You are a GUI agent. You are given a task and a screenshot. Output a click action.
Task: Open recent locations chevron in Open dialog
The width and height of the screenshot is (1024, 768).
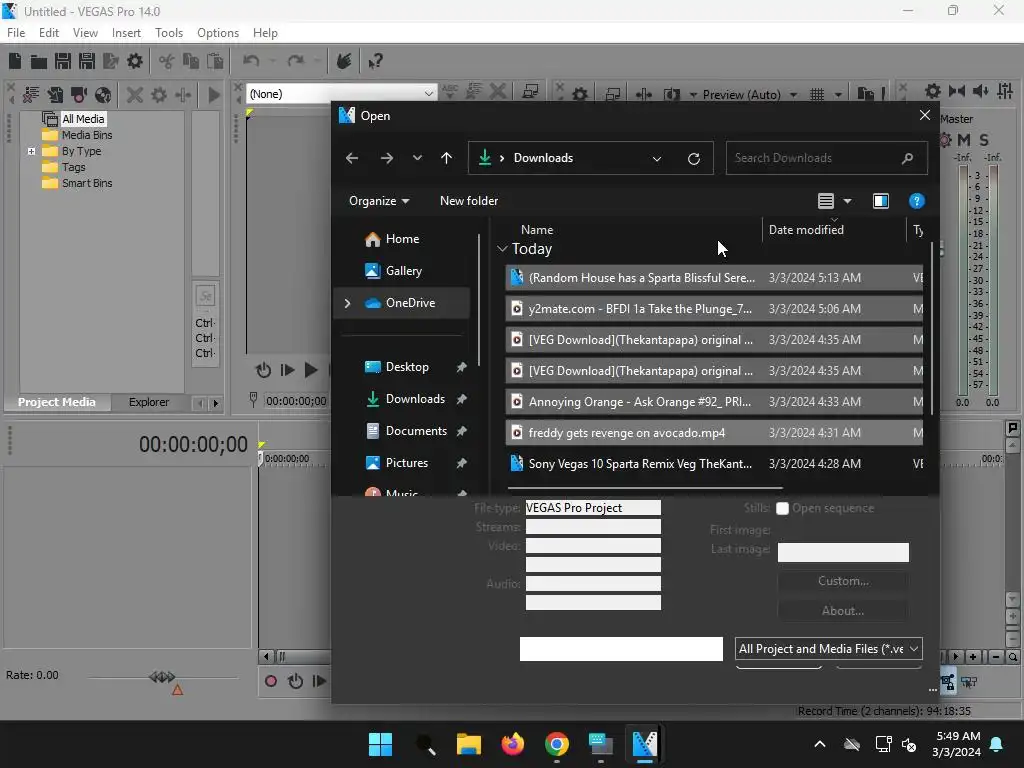pyautogui.click(x=417, y=158)
